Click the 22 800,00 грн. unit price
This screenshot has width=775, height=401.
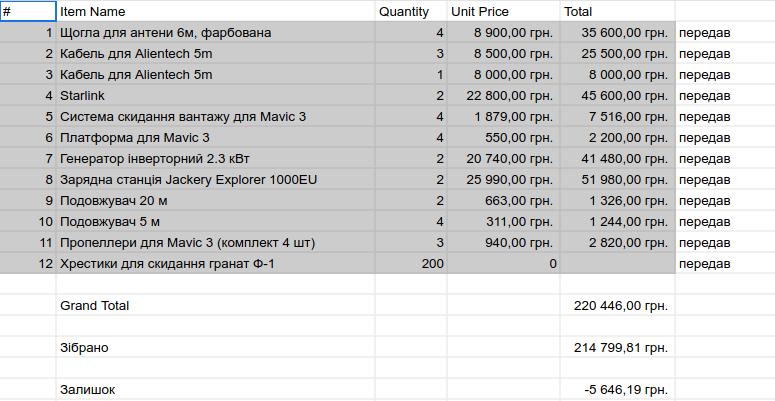click(502, 96)
